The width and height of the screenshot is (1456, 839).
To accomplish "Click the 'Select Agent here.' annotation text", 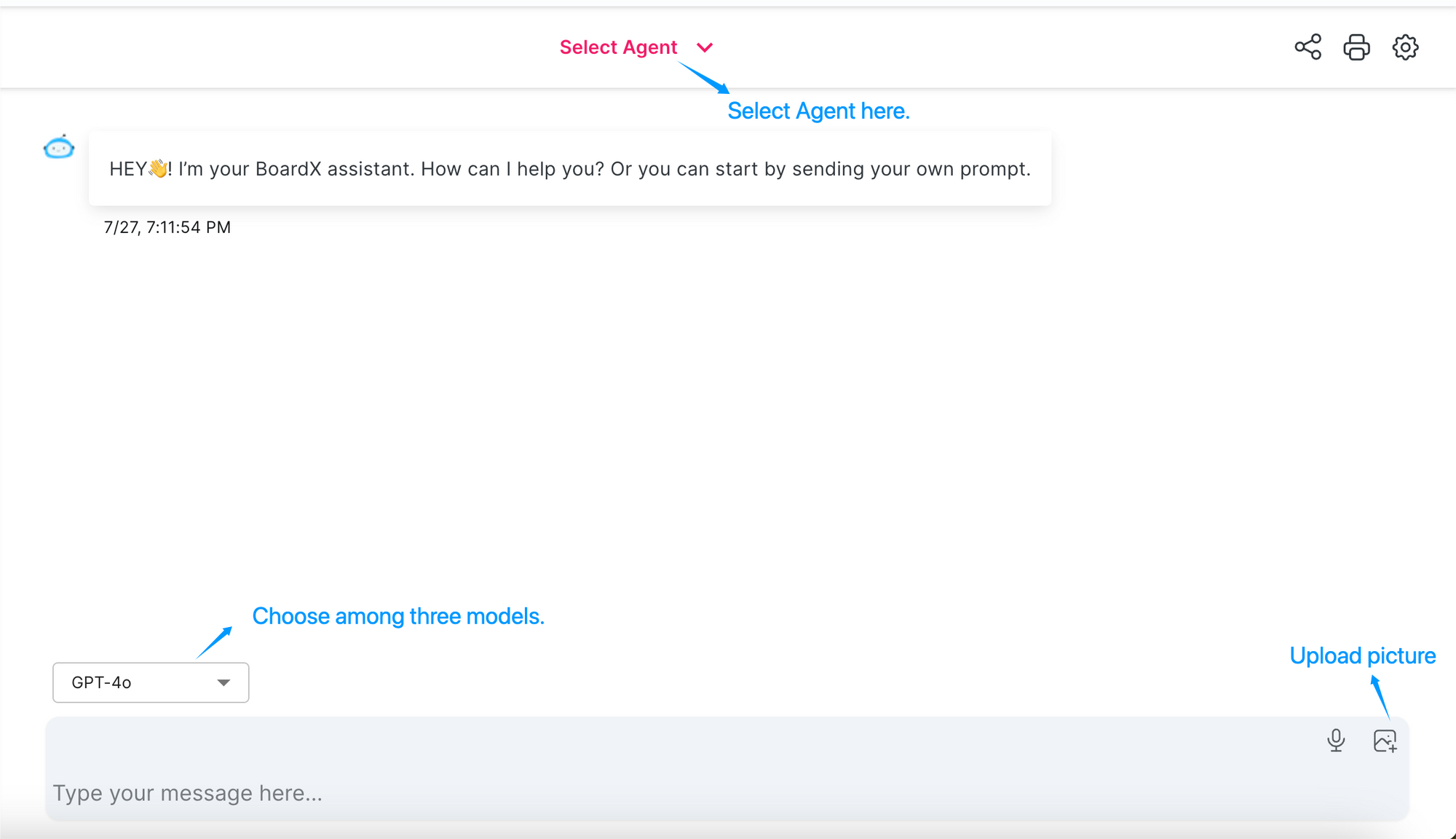I will [x=818, y=111].
